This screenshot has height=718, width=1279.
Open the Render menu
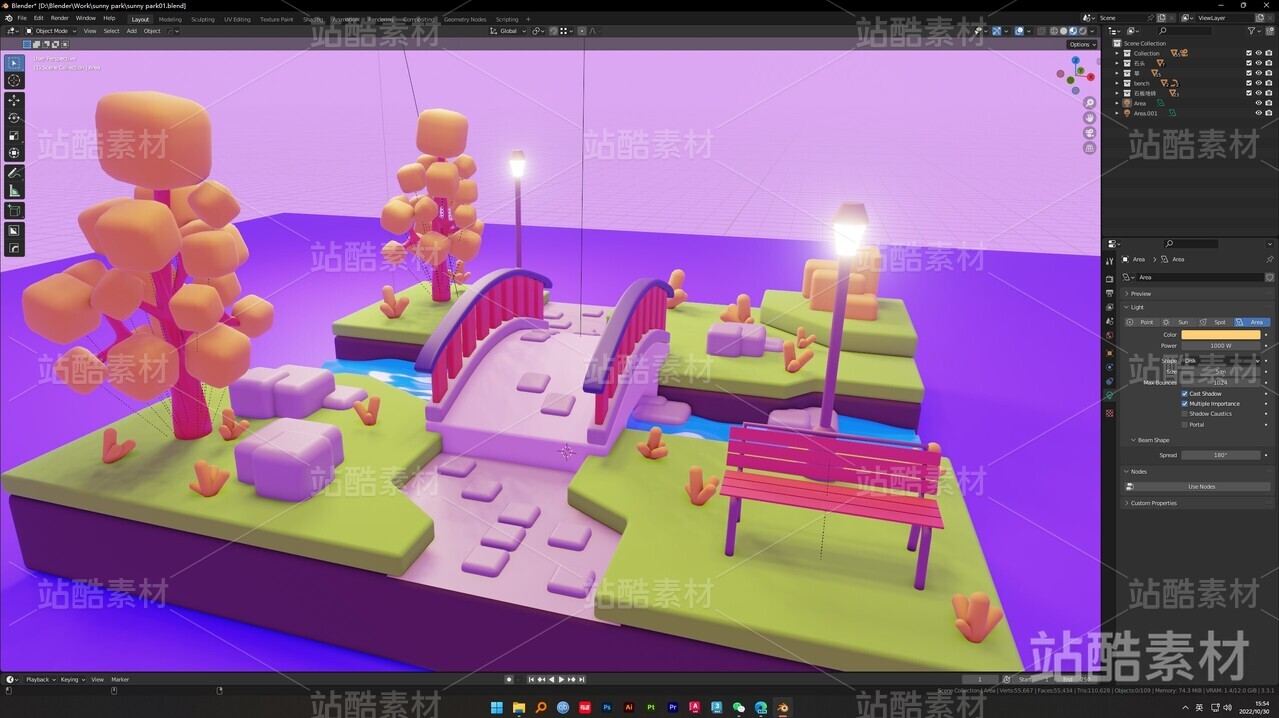(x=60, y=18)
